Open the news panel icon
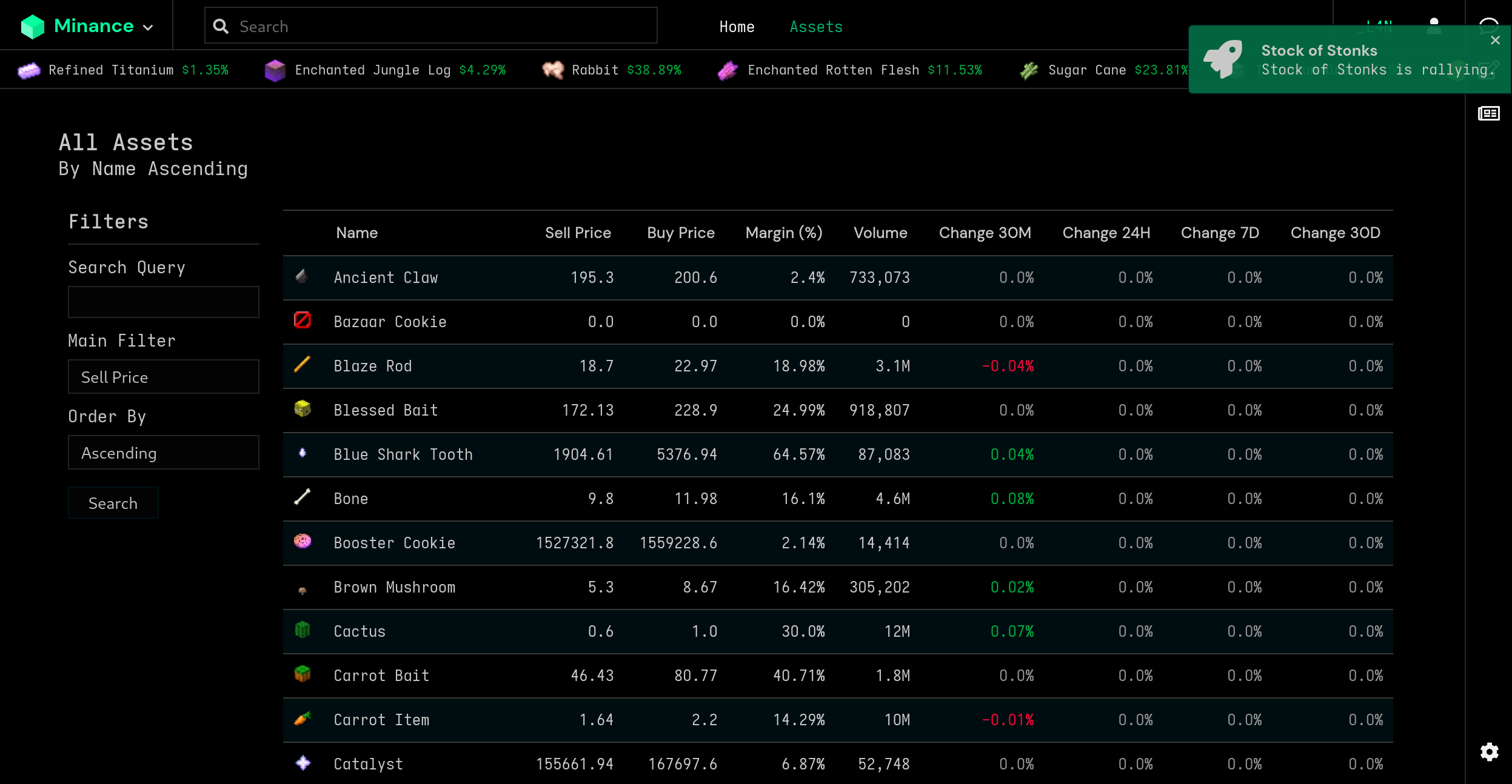Screen dimensions: 1512x784 click(x=1488, y=113)
